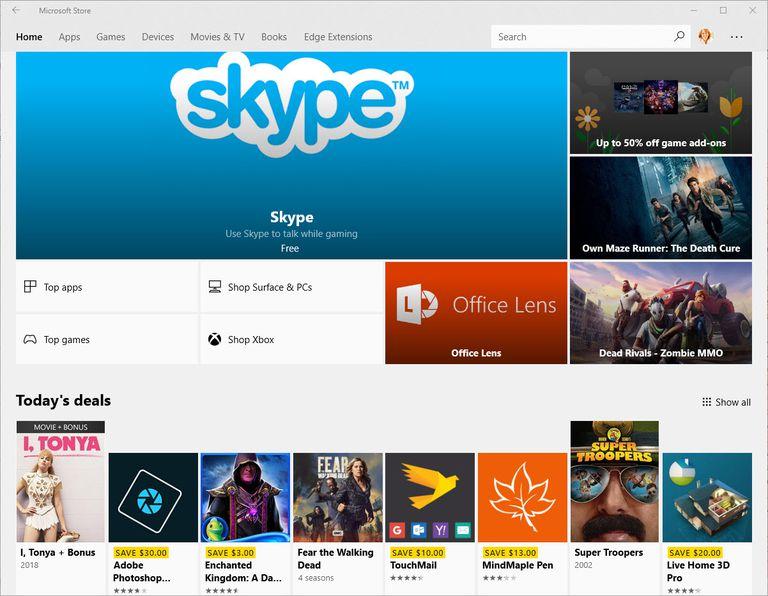Open the Super Troopers movie poster
The width and height of the screenshot is (768, 596).
click(615, 481)
